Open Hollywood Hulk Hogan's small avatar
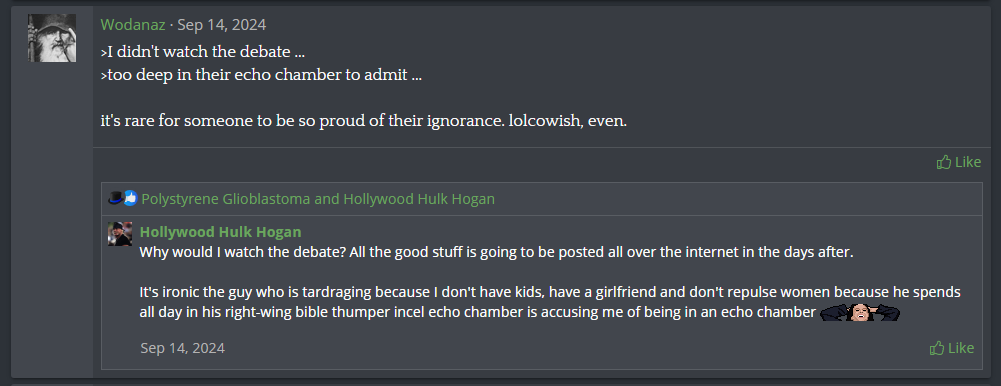 pos(120,234)
